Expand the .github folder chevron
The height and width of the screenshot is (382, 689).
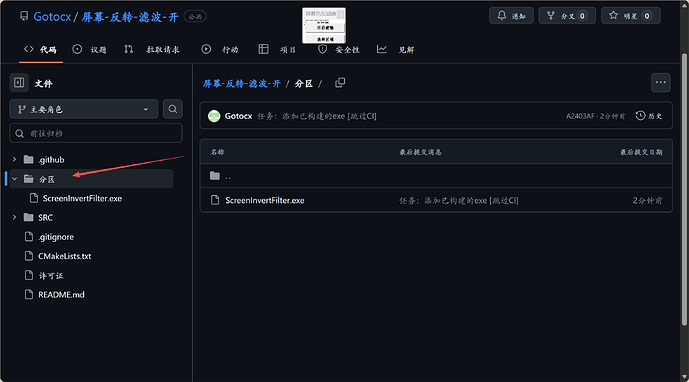tap(15, 160)
